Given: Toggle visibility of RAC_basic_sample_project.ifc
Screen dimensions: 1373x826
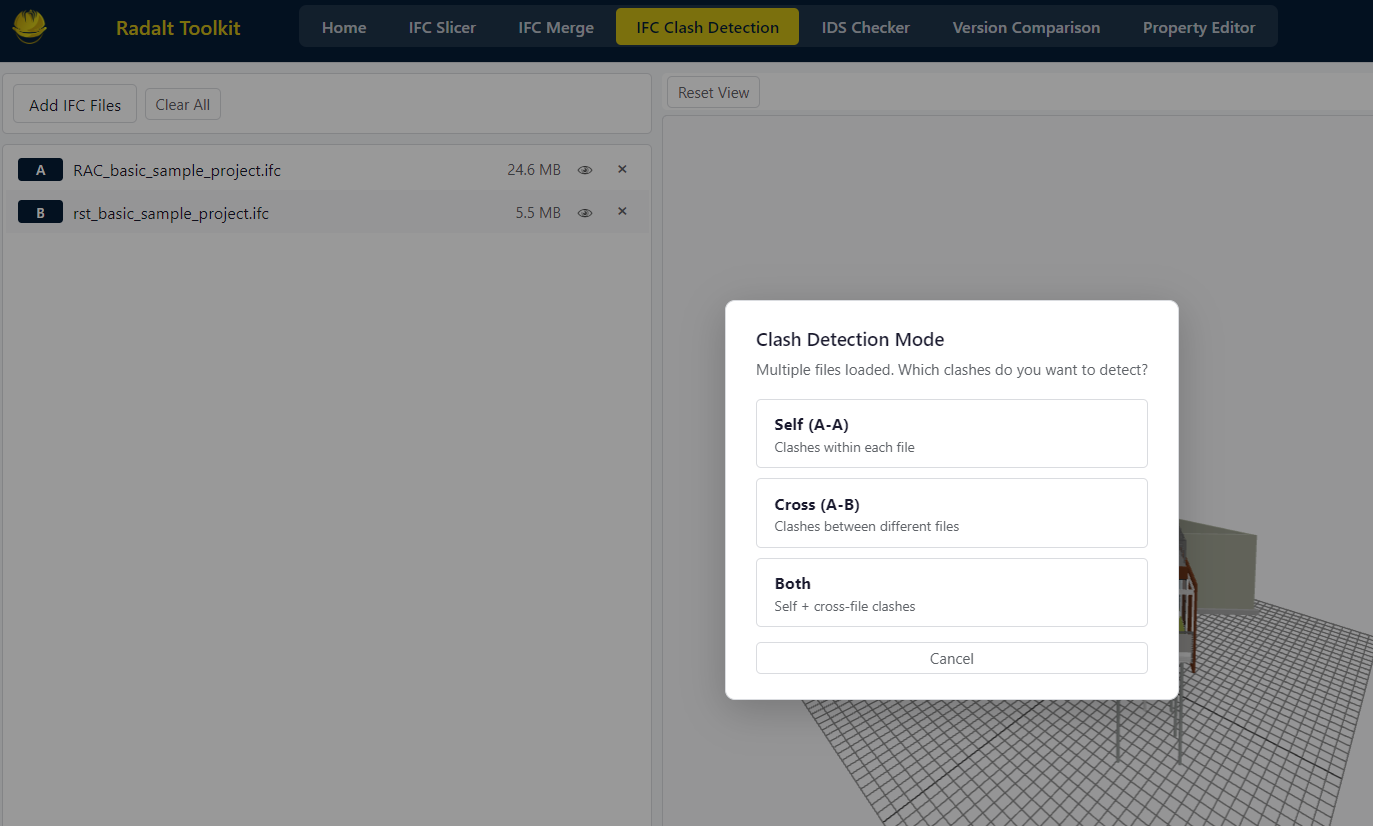Looking at the screenshot, I should tap(585, 169).
